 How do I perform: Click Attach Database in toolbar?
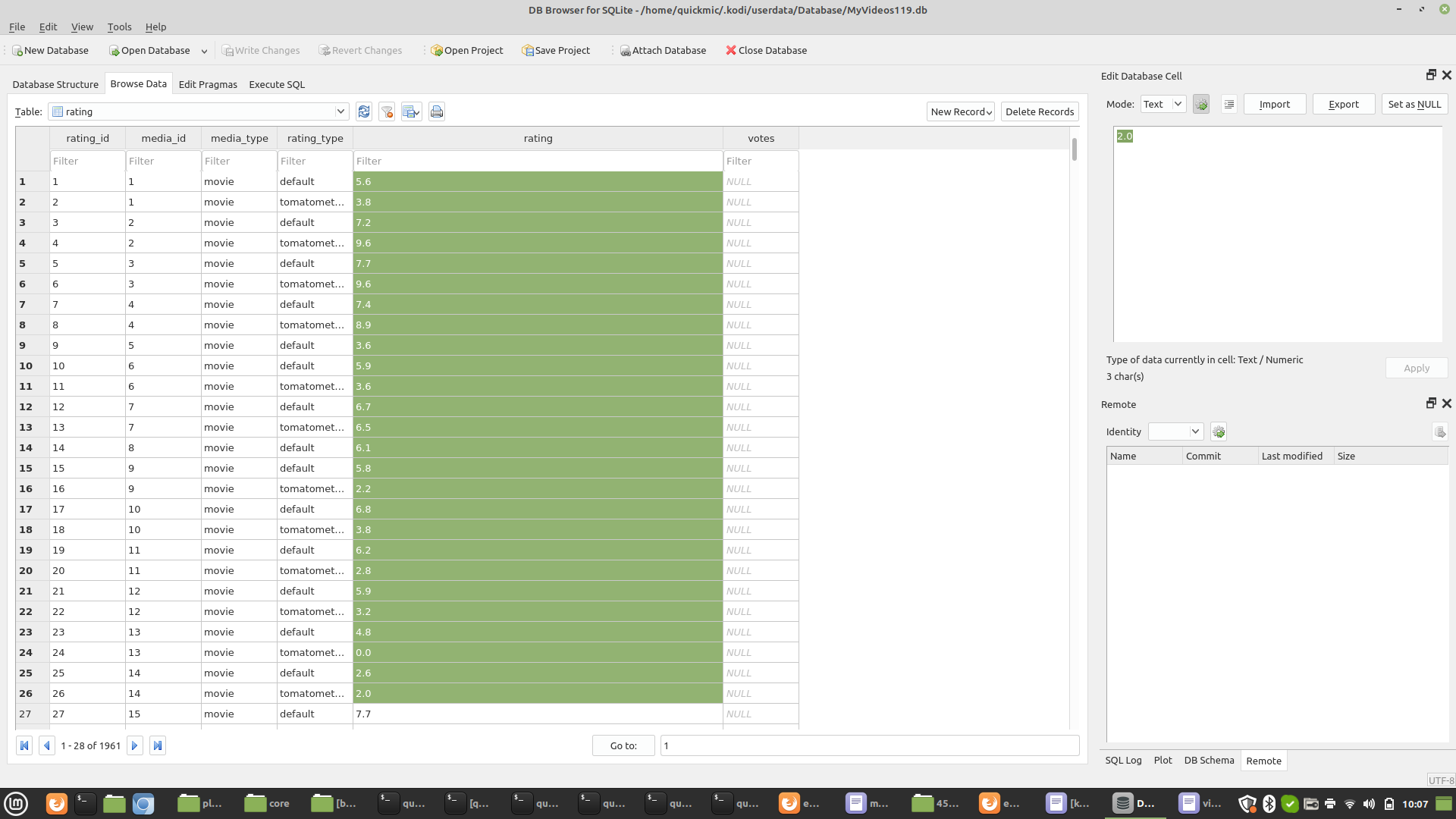tap(663, 50)
